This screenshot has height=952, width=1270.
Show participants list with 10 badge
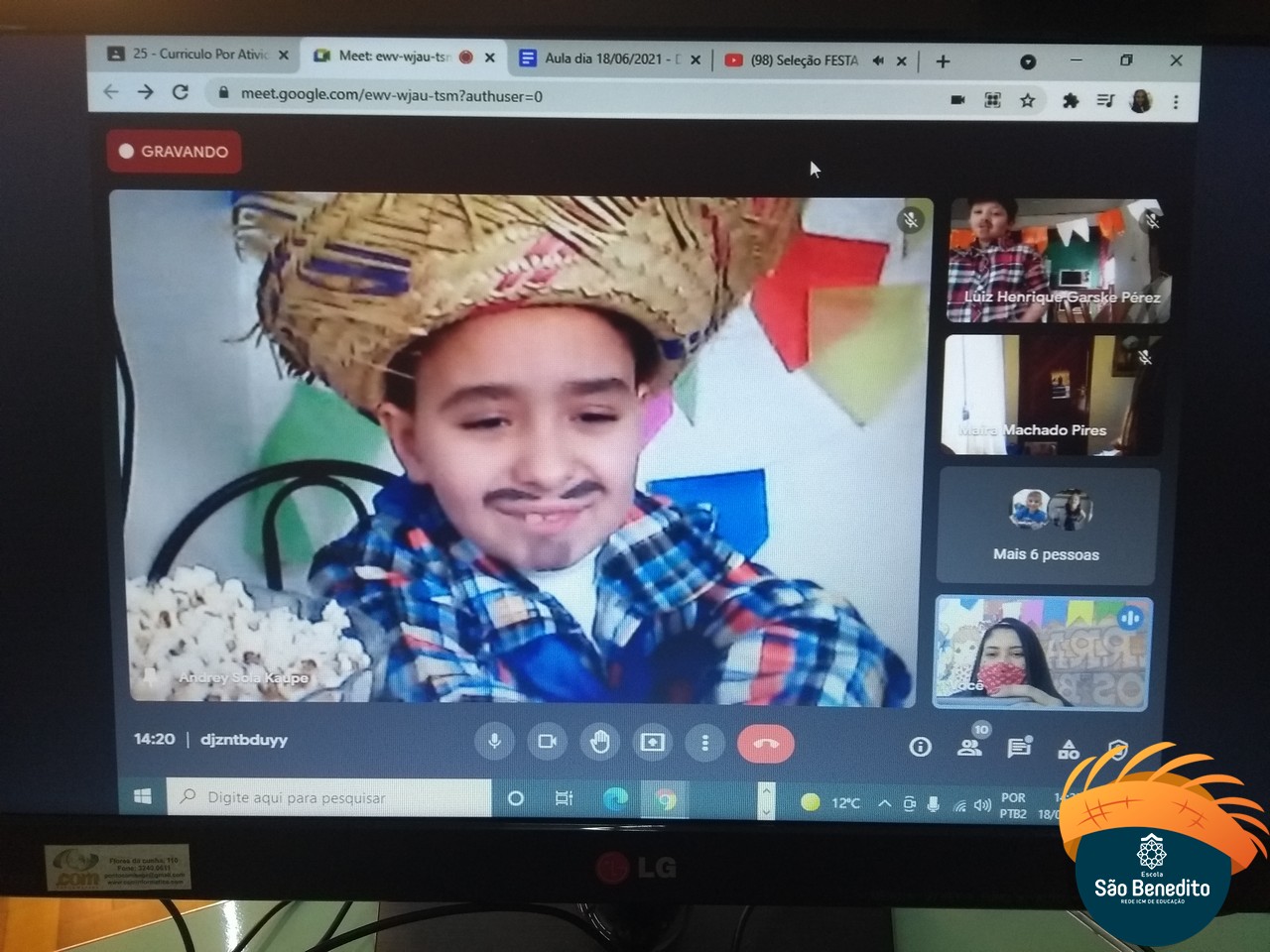(x=969, y=747)
